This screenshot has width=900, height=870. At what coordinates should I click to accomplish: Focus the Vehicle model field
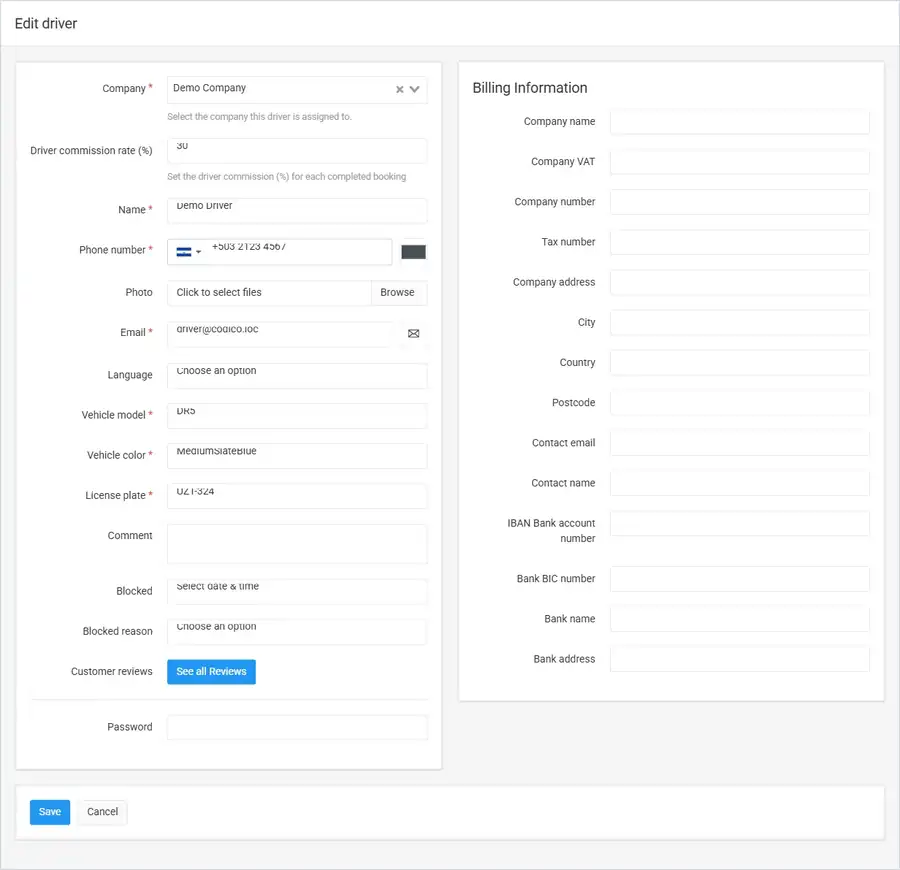point(297,415)
